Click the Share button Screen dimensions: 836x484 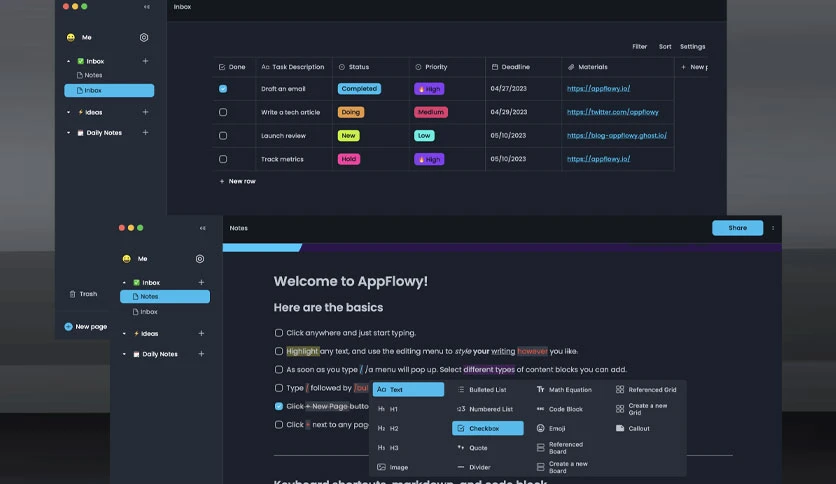[737, 228]
